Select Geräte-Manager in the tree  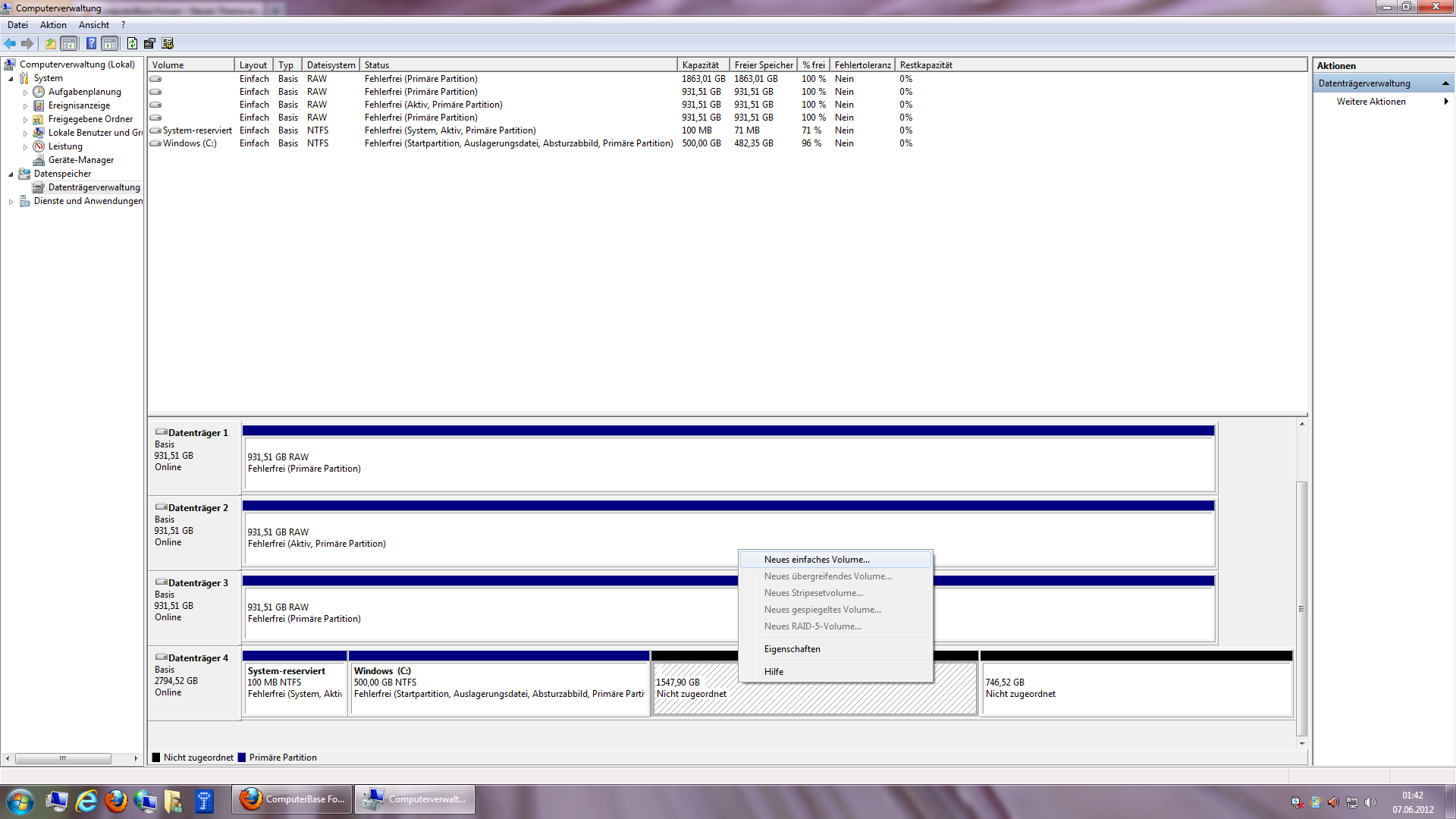click(x=80, y=160)
